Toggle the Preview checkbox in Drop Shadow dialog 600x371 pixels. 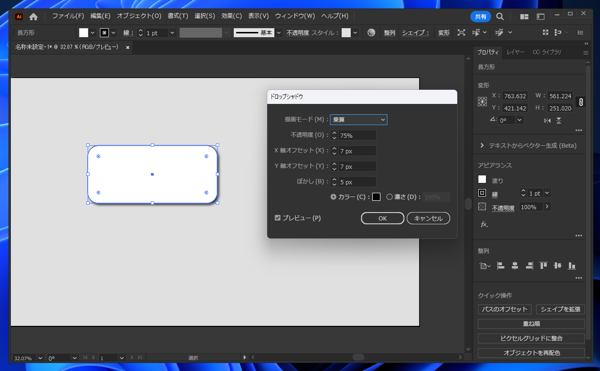277,218
